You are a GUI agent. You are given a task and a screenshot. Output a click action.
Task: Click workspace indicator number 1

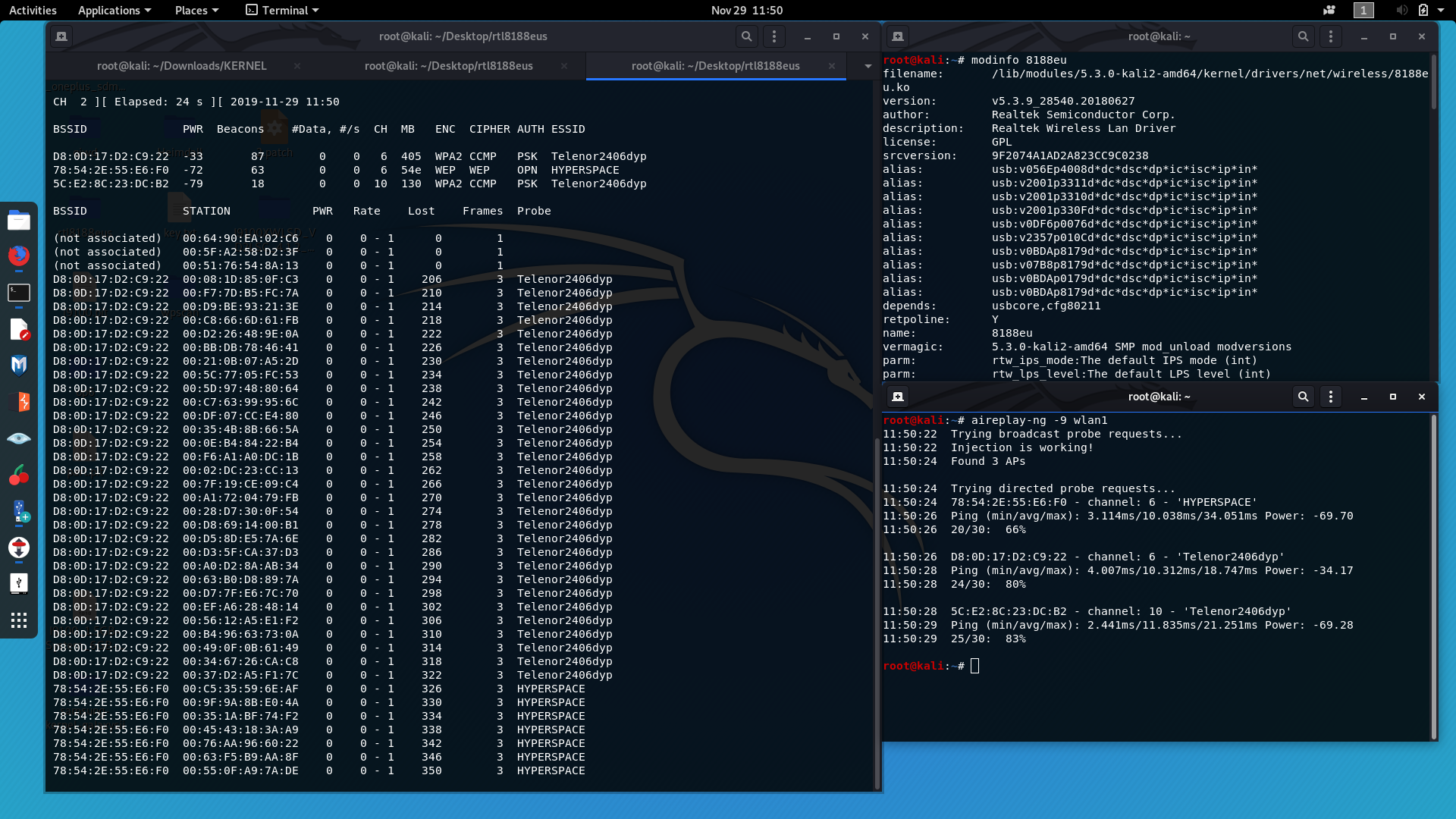(x=1363, y=10)
